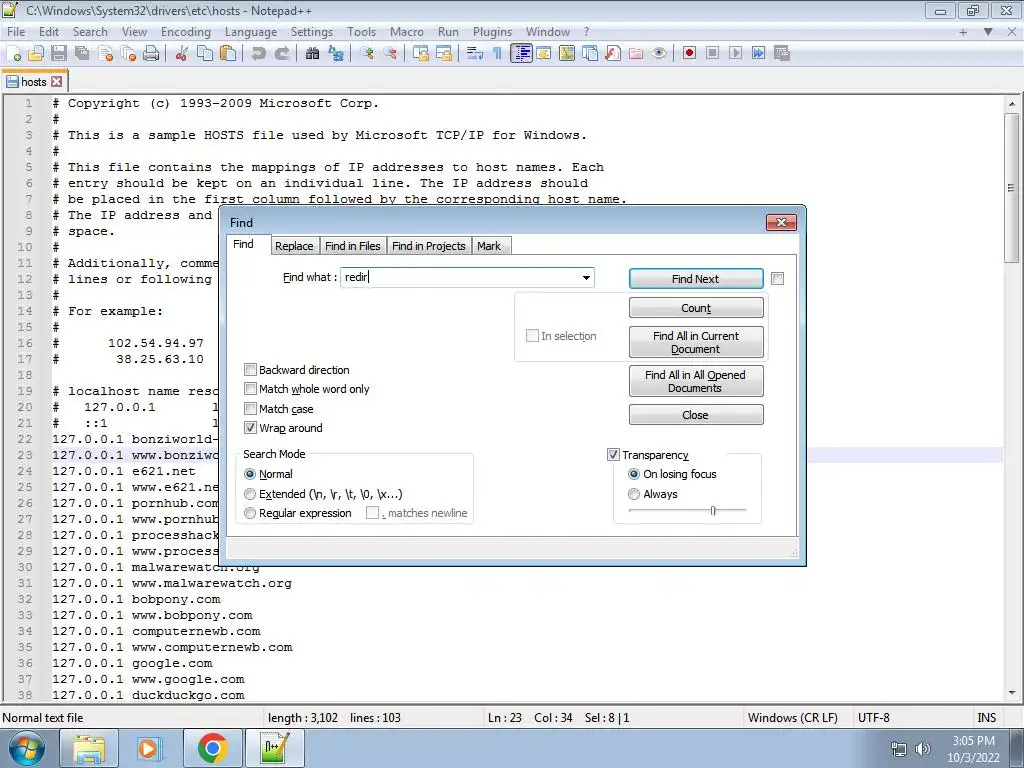Screen dimensions: 1024x768
Task: Toggle Show All Characters pilcrow icon
Action: [x=498, y=54]
